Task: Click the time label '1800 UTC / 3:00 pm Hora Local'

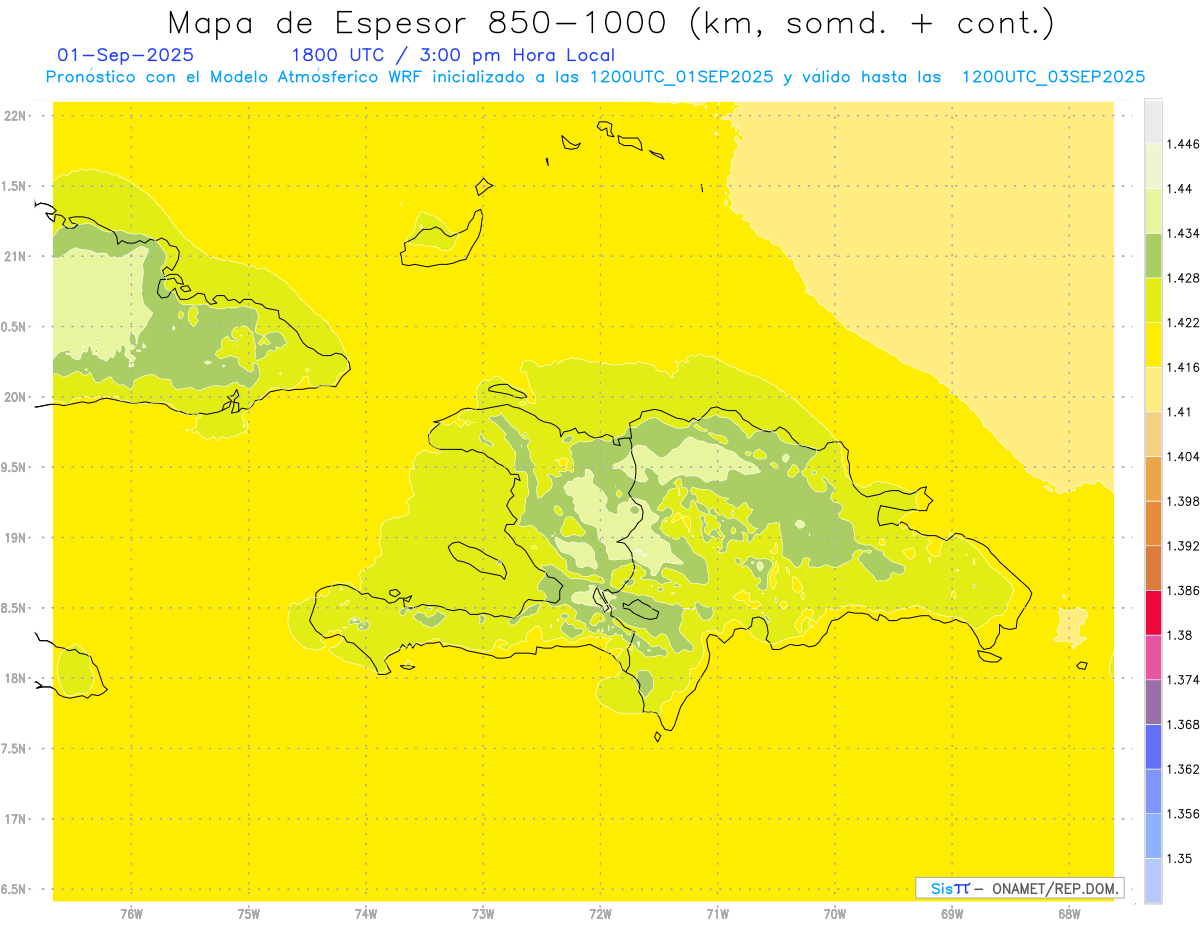Action: click(x=453, y=55)
